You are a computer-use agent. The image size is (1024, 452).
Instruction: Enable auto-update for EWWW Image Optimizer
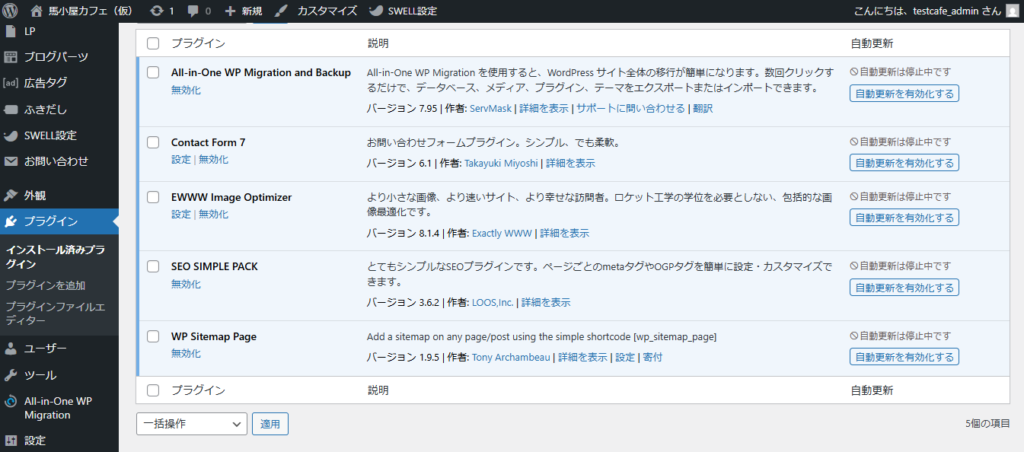pyautogui.click(x=904, y=218)
